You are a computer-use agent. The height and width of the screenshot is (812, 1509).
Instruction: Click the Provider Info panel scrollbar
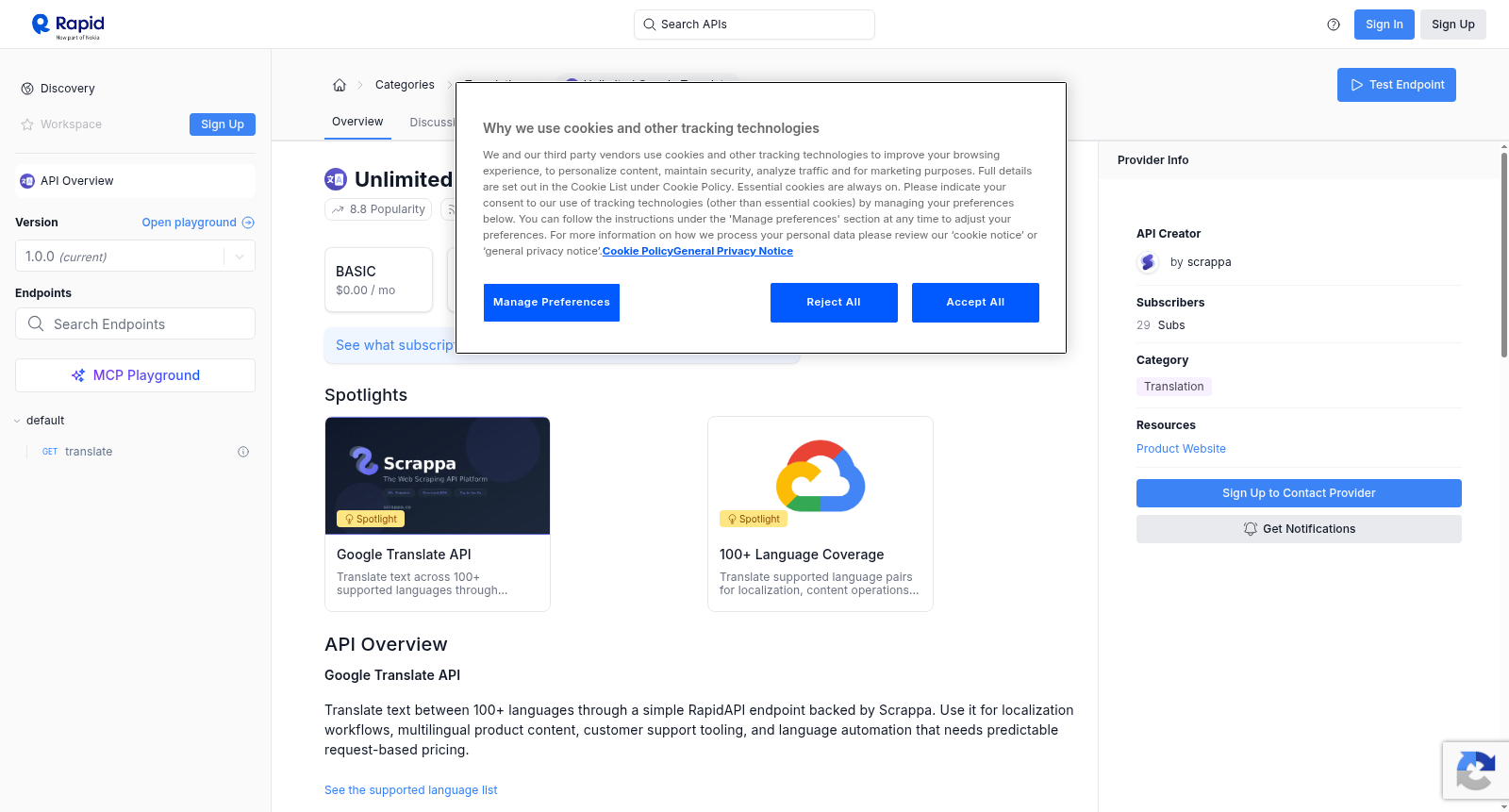1504,255
